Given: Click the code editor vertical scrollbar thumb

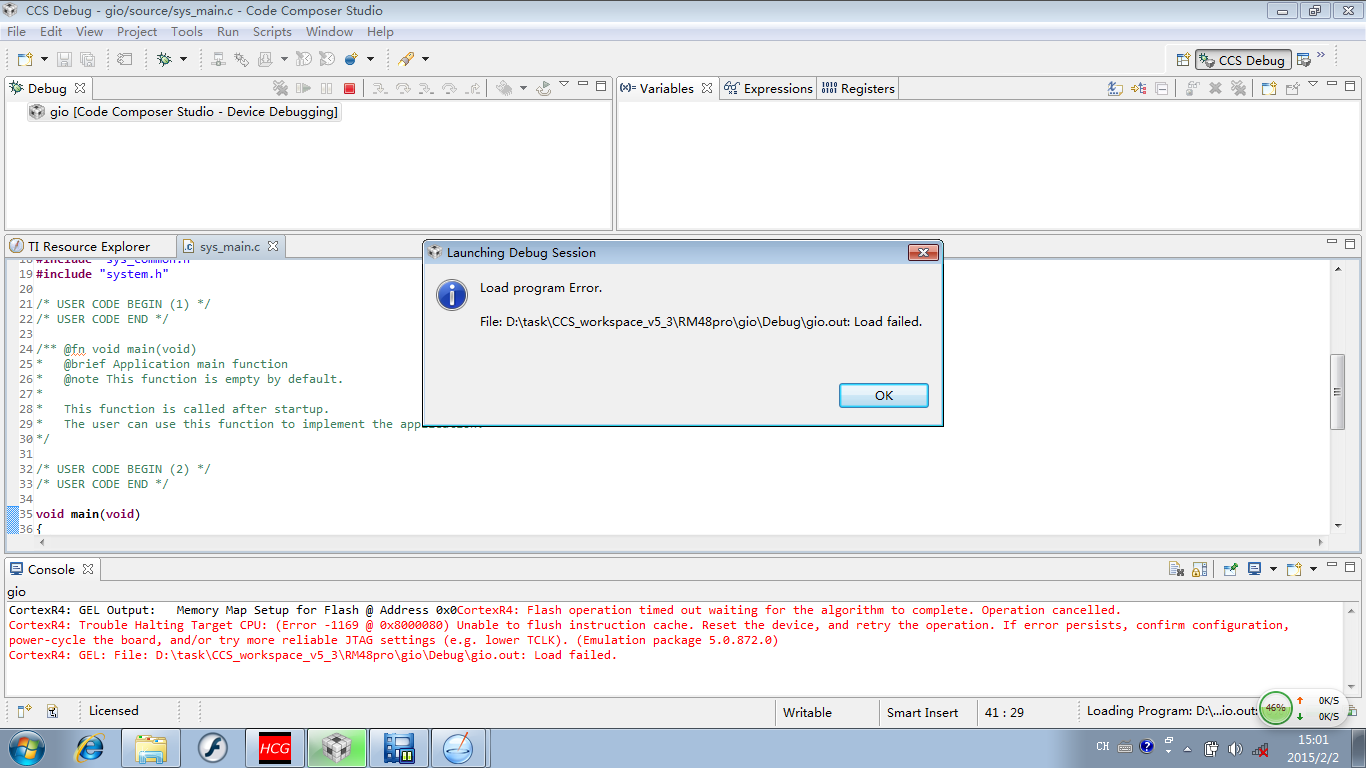Looking at the screenshot, I should pyautogui.click(x=1338, y=392).
